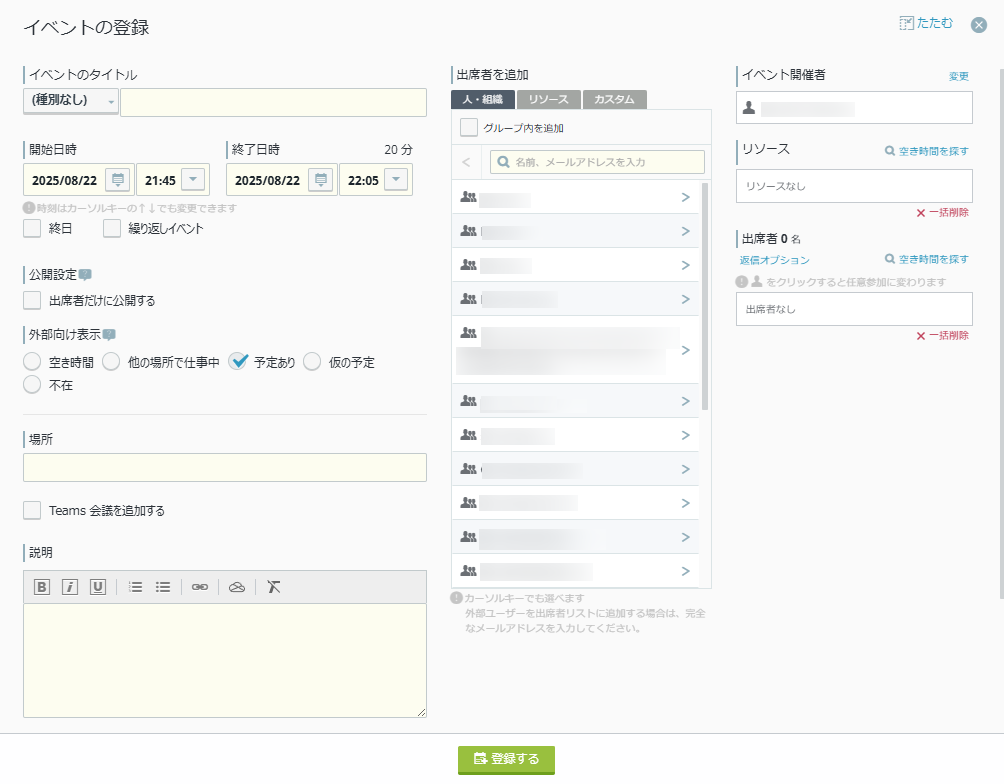Click たたむ collapse link
1004x784 pixels.
(x=926, y=23)
